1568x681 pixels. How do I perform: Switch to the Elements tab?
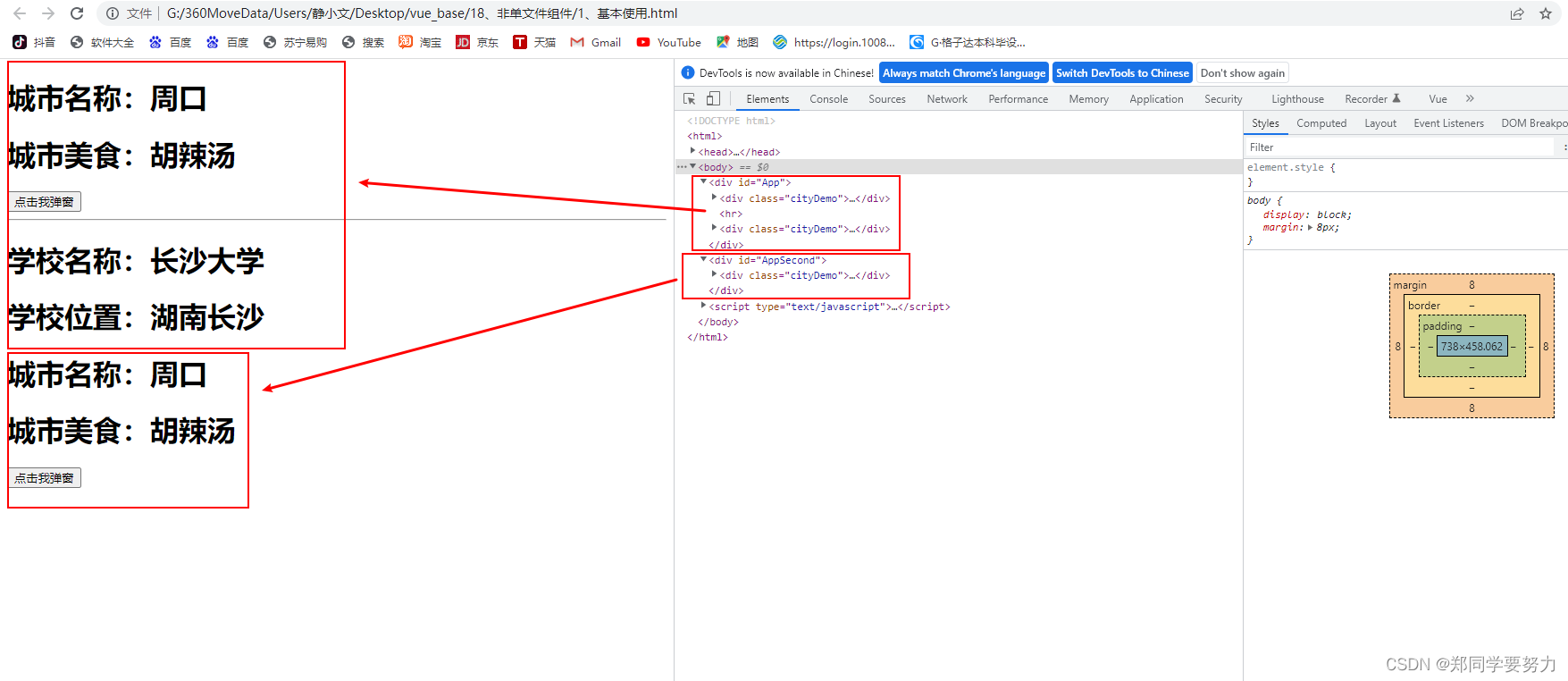pyautogui.click(x=767, y=99)
